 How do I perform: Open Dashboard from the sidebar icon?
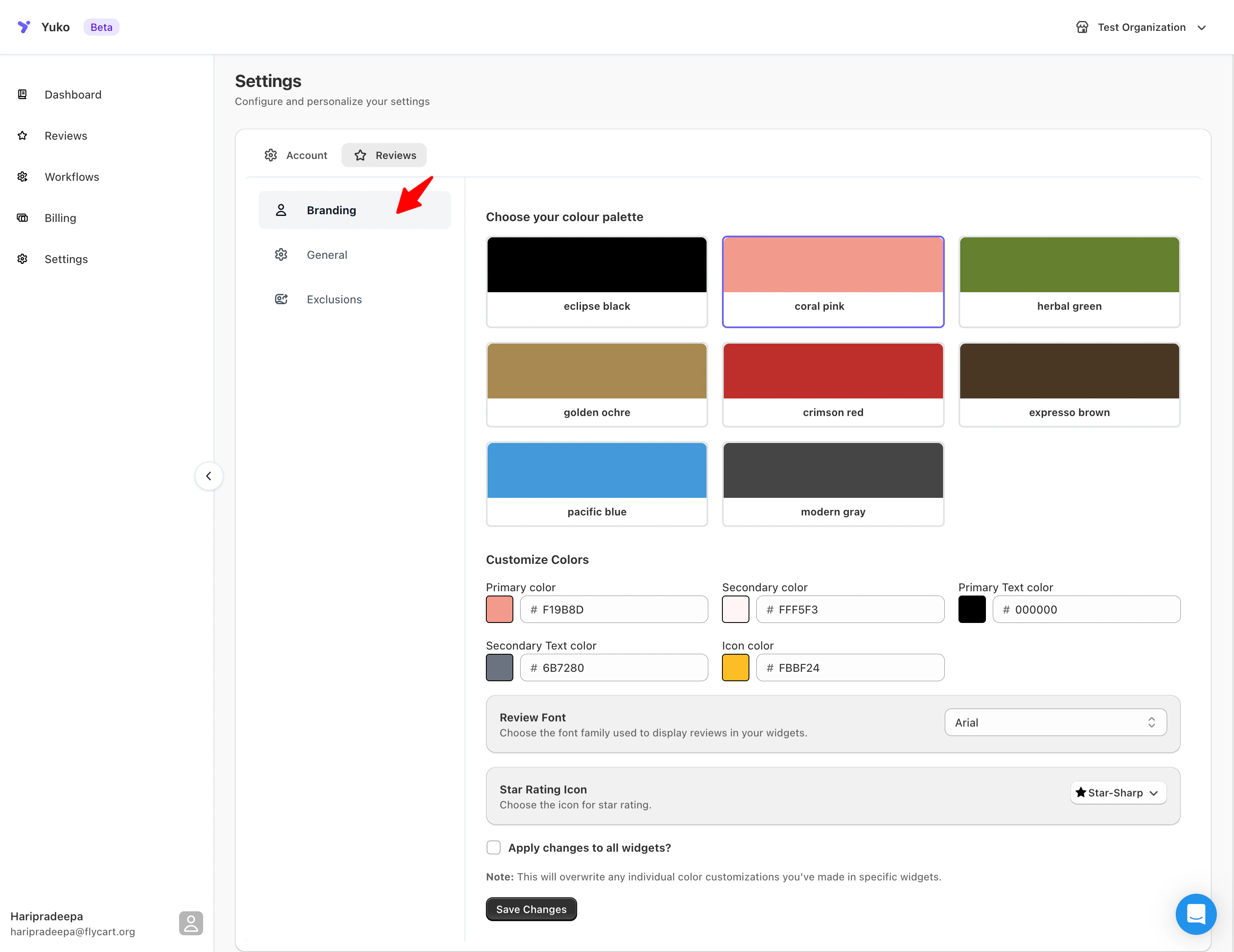tap(23, 94)
